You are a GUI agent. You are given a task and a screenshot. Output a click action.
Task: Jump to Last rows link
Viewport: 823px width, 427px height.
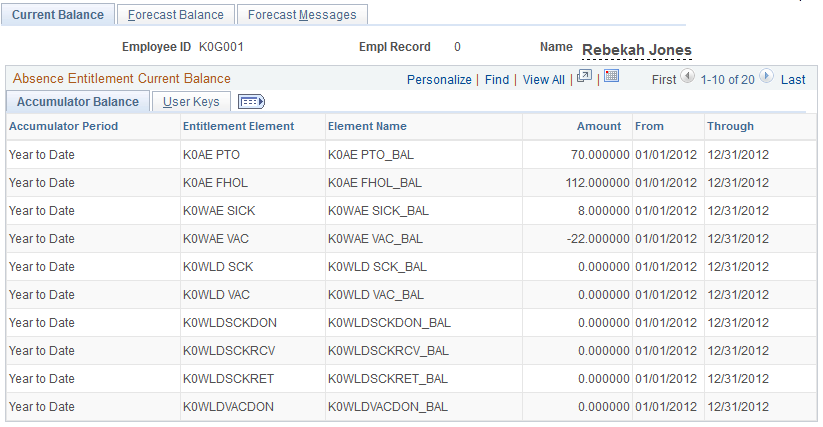point(793,80)
